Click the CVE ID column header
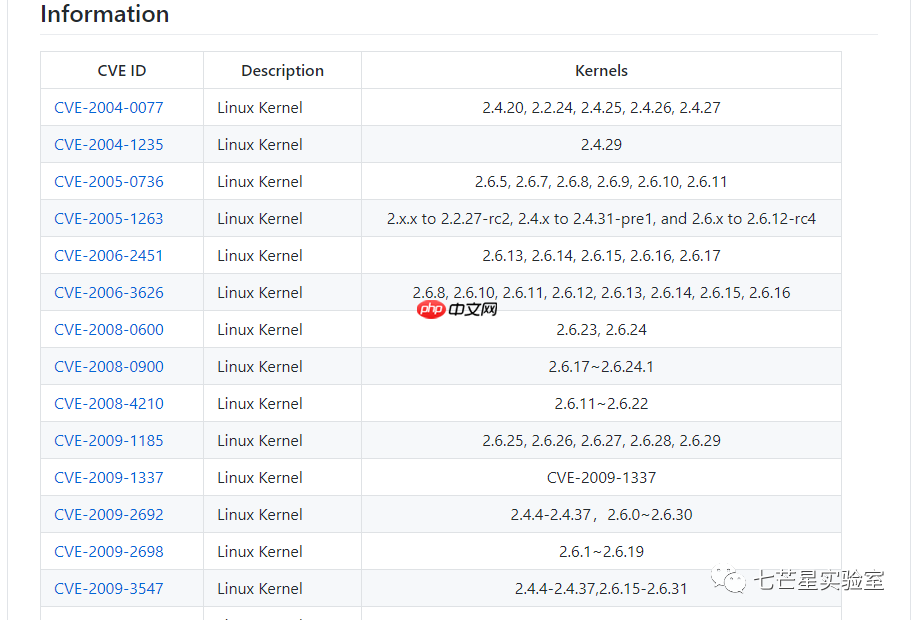This screenshot has width=914, height=620. click(x=122, y=71)
